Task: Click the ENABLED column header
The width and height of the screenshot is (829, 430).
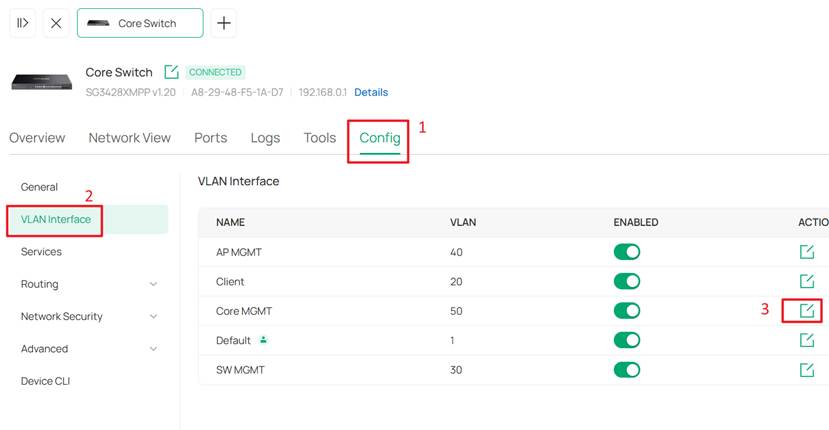Action: [635, 222]
